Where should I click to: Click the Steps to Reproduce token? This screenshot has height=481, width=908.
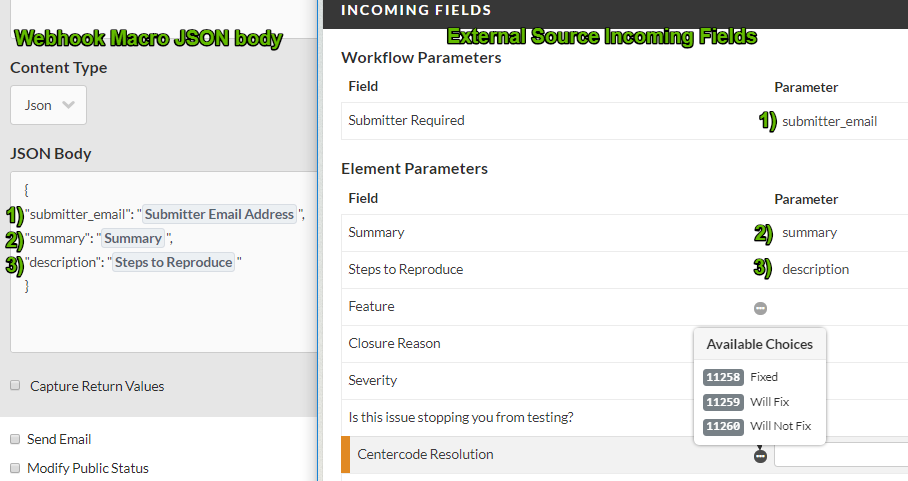click(x=173, y=262)
